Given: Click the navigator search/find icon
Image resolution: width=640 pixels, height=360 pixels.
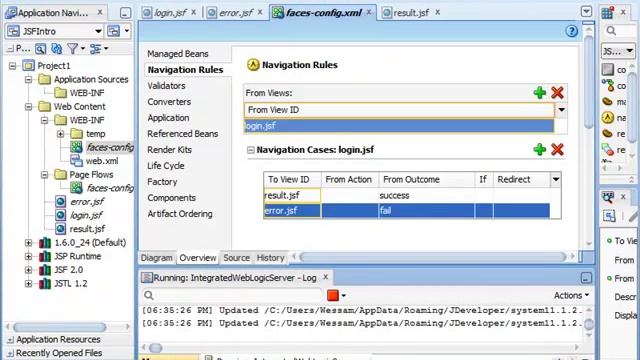Looking at the screenshot, I should pos(40,49).
